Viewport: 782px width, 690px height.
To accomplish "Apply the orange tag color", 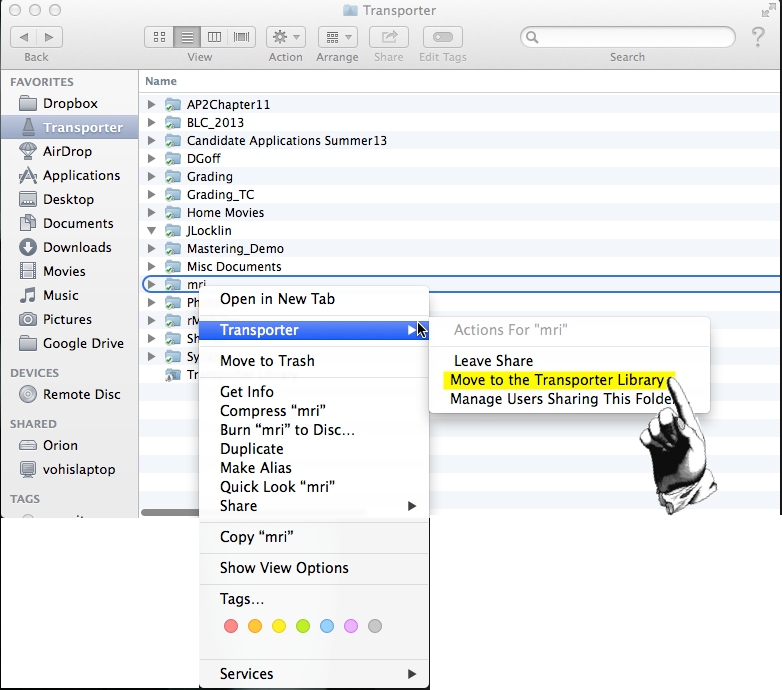I will (x=255, y=626).
